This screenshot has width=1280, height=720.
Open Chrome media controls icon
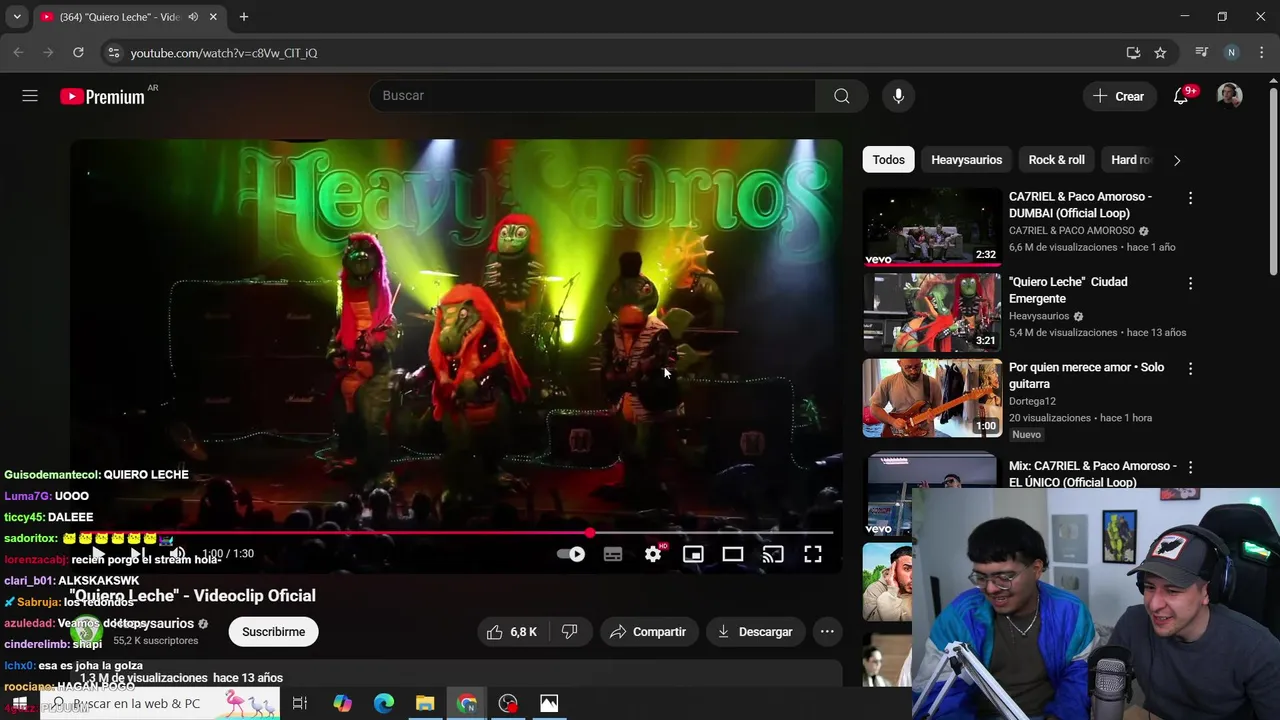click(1202, 53)
